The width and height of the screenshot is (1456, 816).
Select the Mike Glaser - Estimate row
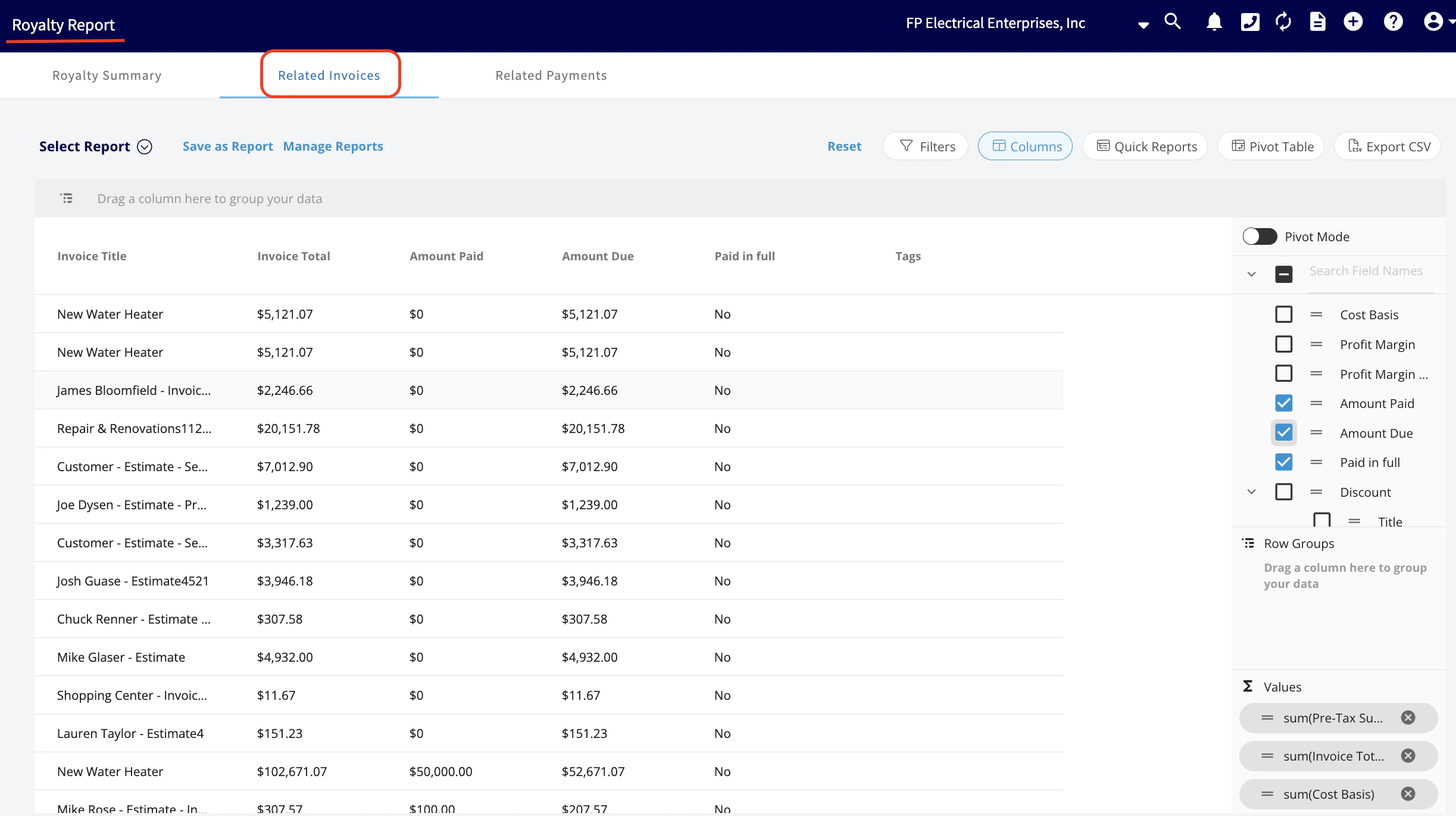(x=549, y=657)
